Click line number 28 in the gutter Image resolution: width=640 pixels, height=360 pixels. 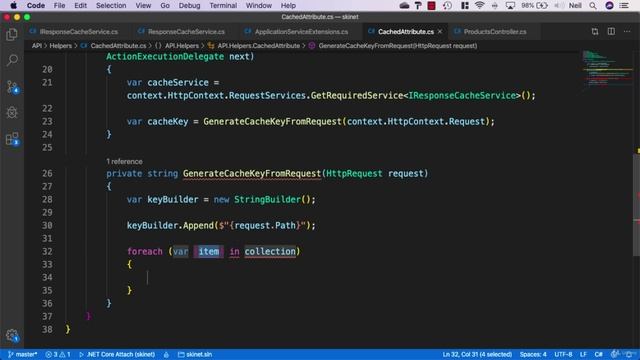coord(47,200)
